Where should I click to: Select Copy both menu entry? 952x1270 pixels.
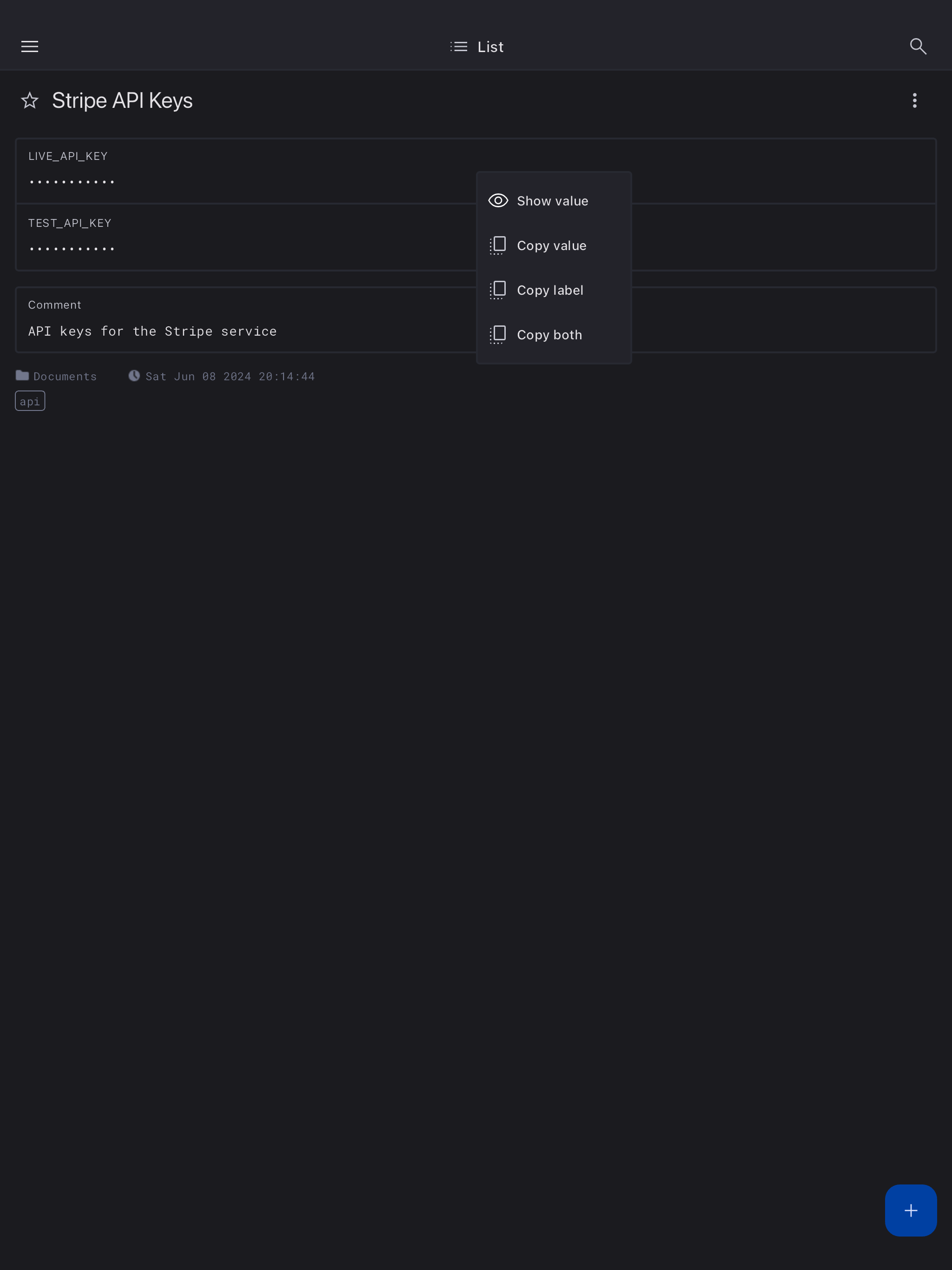pyautogui.click(x=549, y=335)
